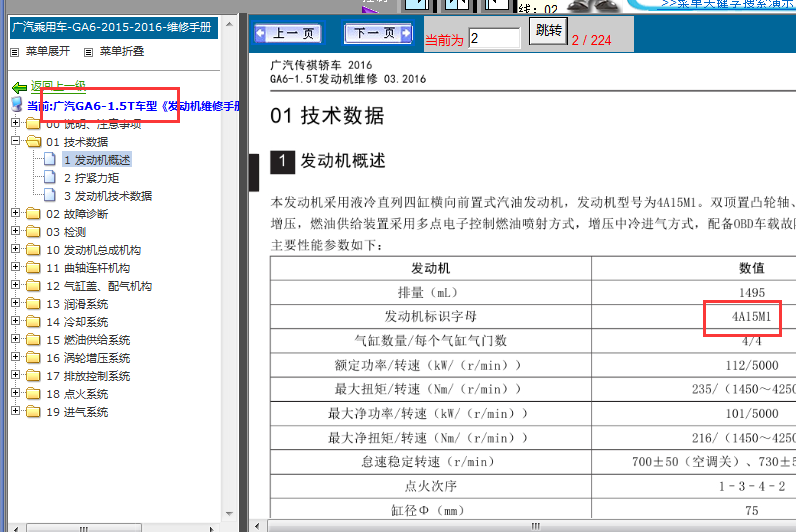Click document horizontal scrollbar left arrow
The image size is (796, 532).
click(257, 526)
